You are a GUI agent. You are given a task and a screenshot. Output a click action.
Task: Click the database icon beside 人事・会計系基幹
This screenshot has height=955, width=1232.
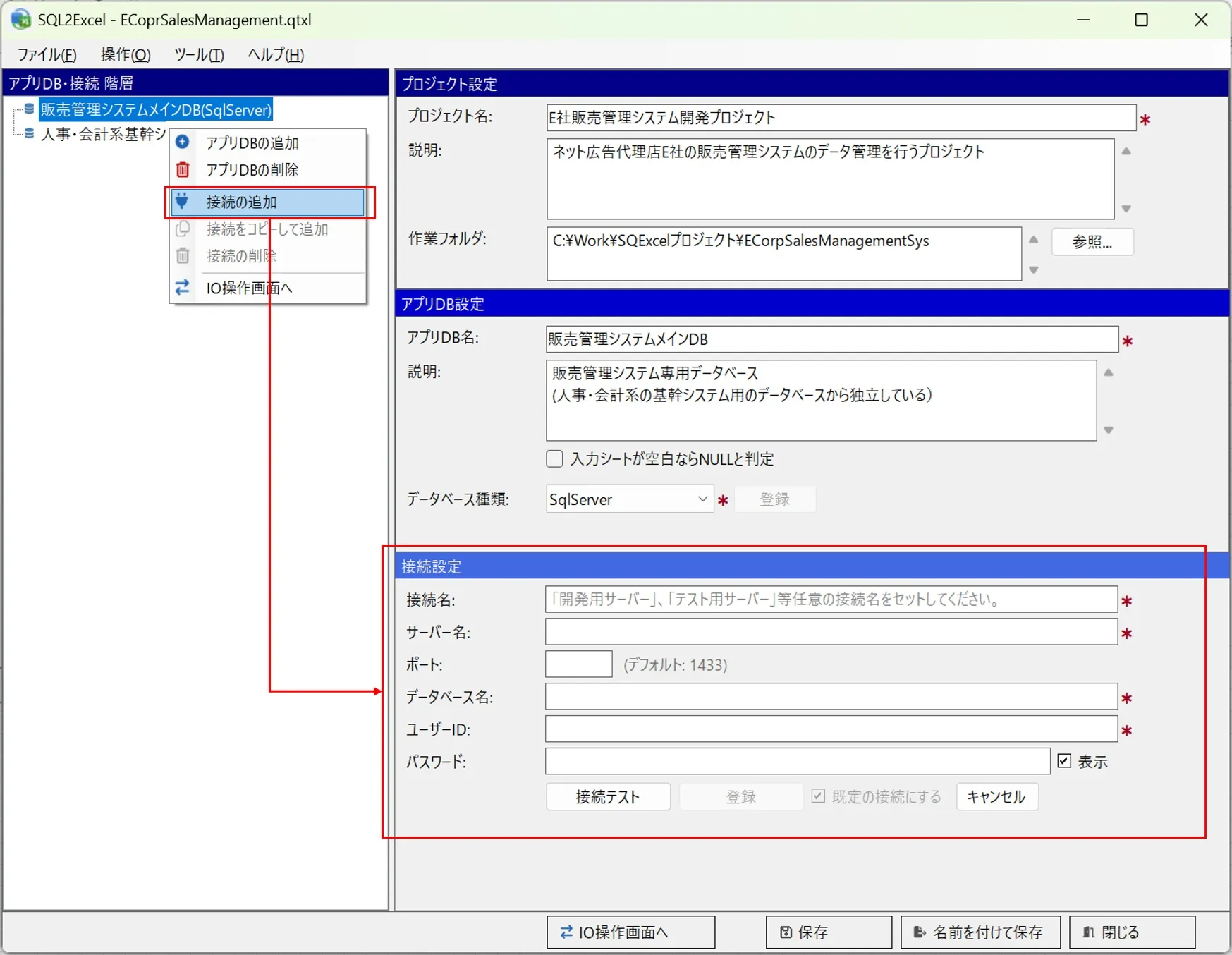tap(29, 133)
